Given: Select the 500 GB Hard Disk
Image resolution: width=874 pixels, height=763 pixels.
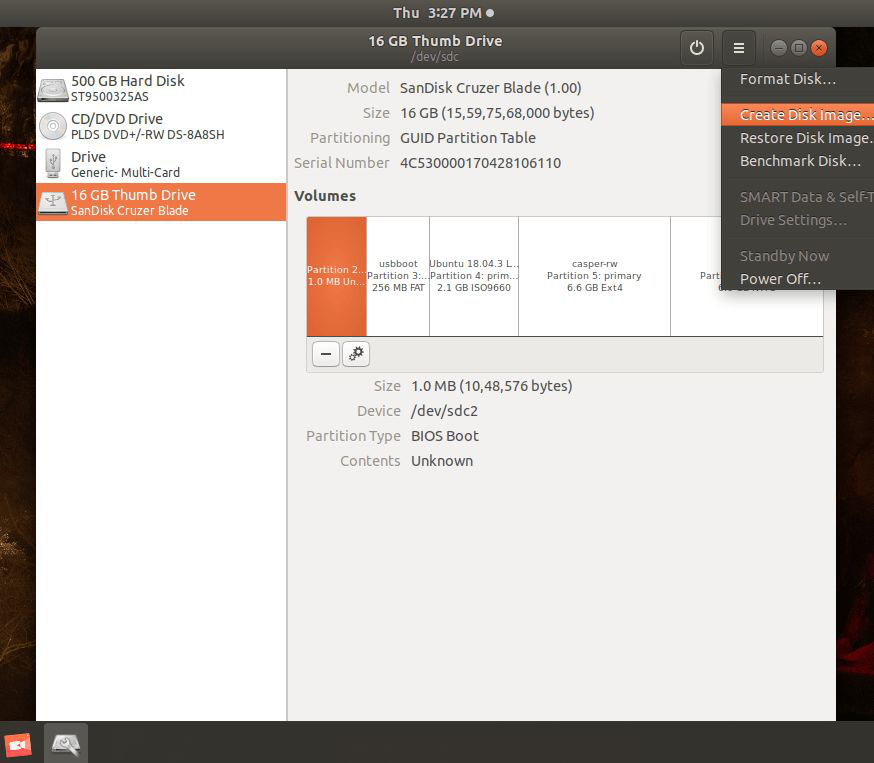Looking at the screenshot, I should (x=160, y=88).
